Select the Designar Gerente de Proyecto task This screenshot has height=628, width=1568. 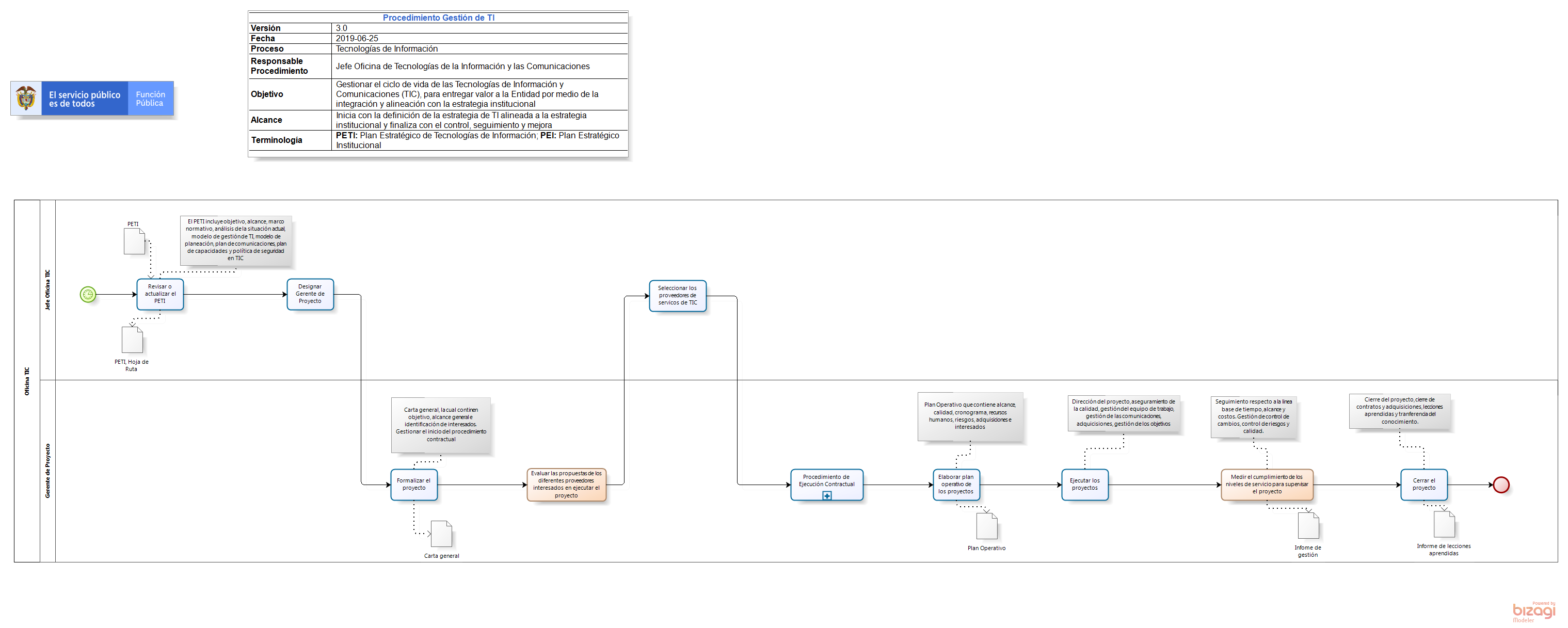tap(310, 294)
